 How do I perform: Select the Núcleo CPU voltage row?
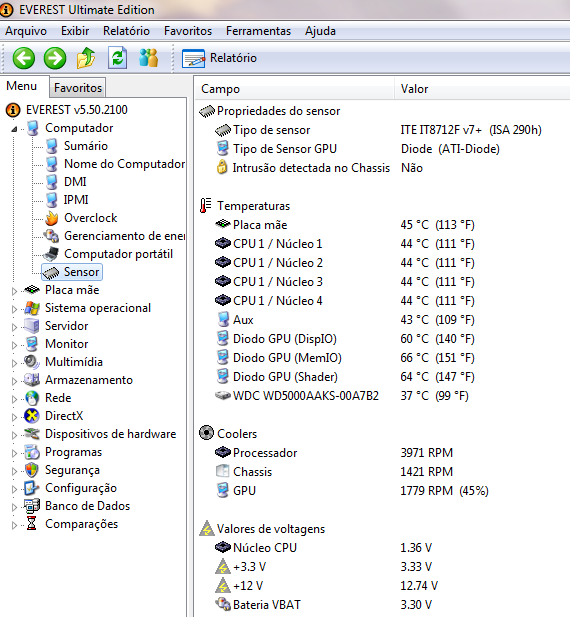[323, 548]
